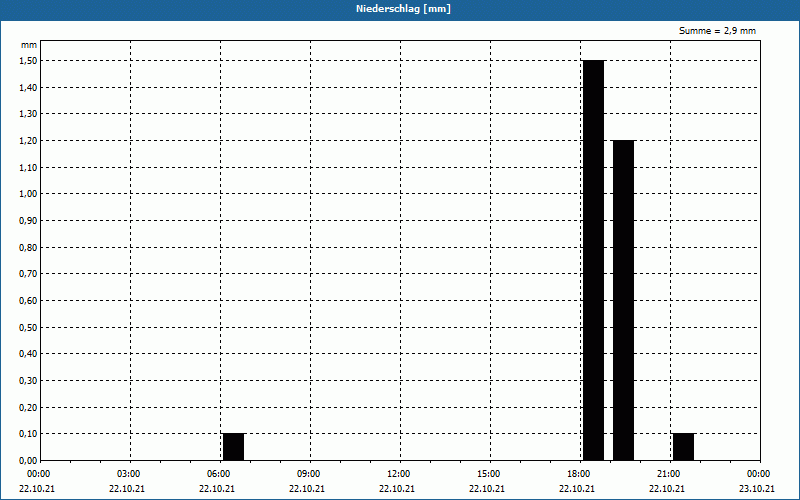Click the 22.10.21 date under 03:00
This screenshot has height=500, width=800.
127,488
